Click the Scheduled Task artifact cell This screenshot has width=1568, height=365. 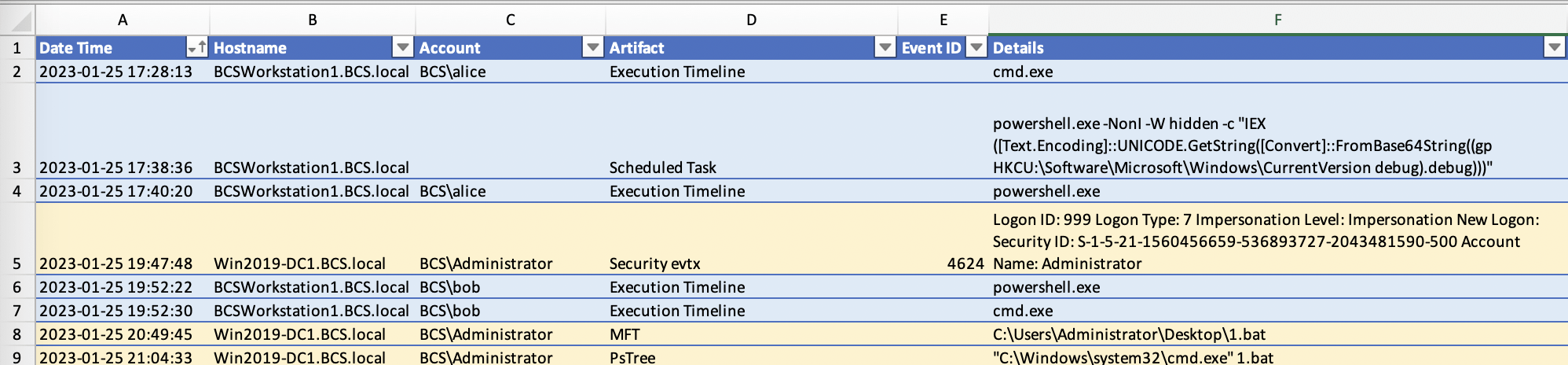point(663,168)
